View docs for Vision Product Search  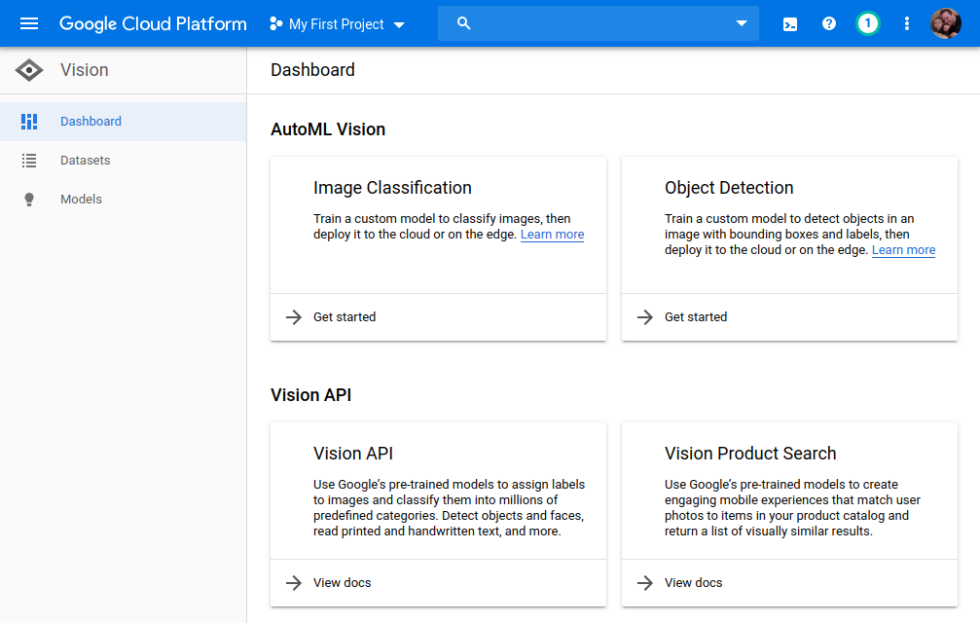point(693,583)
